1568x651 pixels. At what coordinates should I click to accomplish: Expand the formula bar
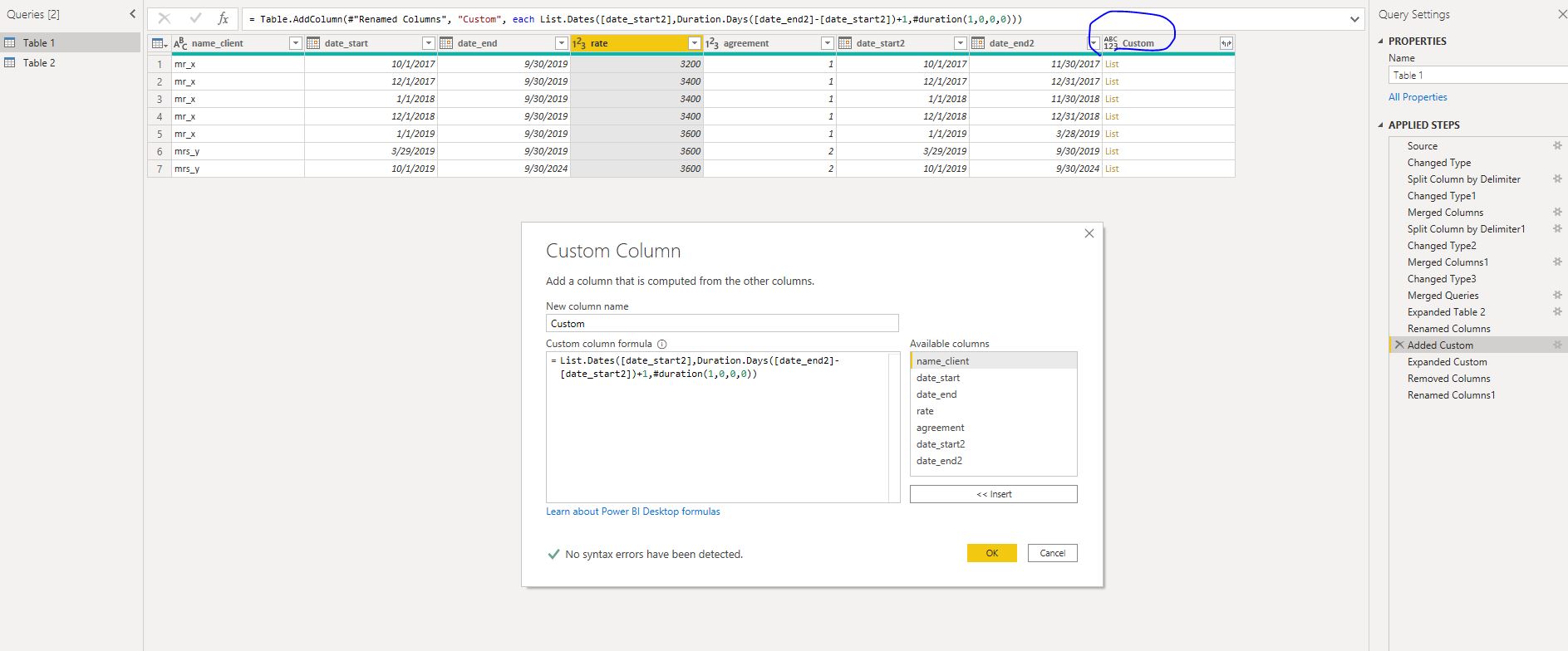1354,18
